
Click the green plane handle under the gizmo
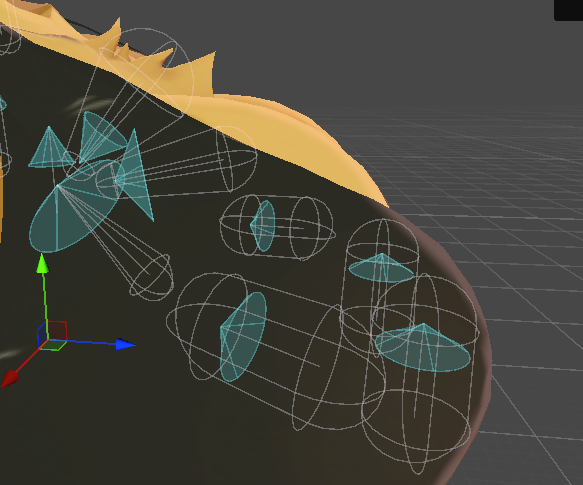pos(53,345)
